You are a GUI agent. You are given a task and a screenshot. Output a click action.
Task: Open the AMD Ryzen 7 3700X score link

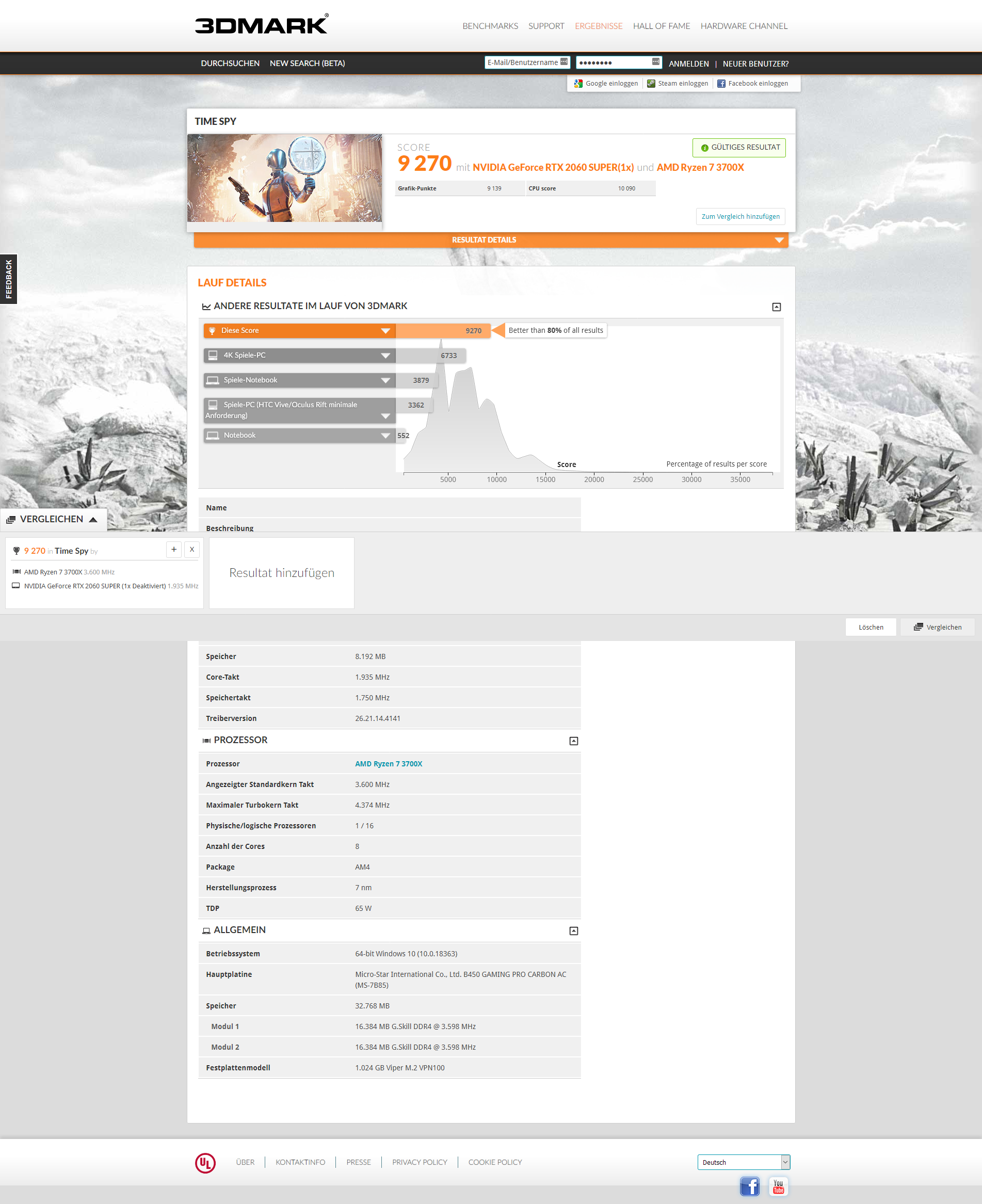[700, 168]
